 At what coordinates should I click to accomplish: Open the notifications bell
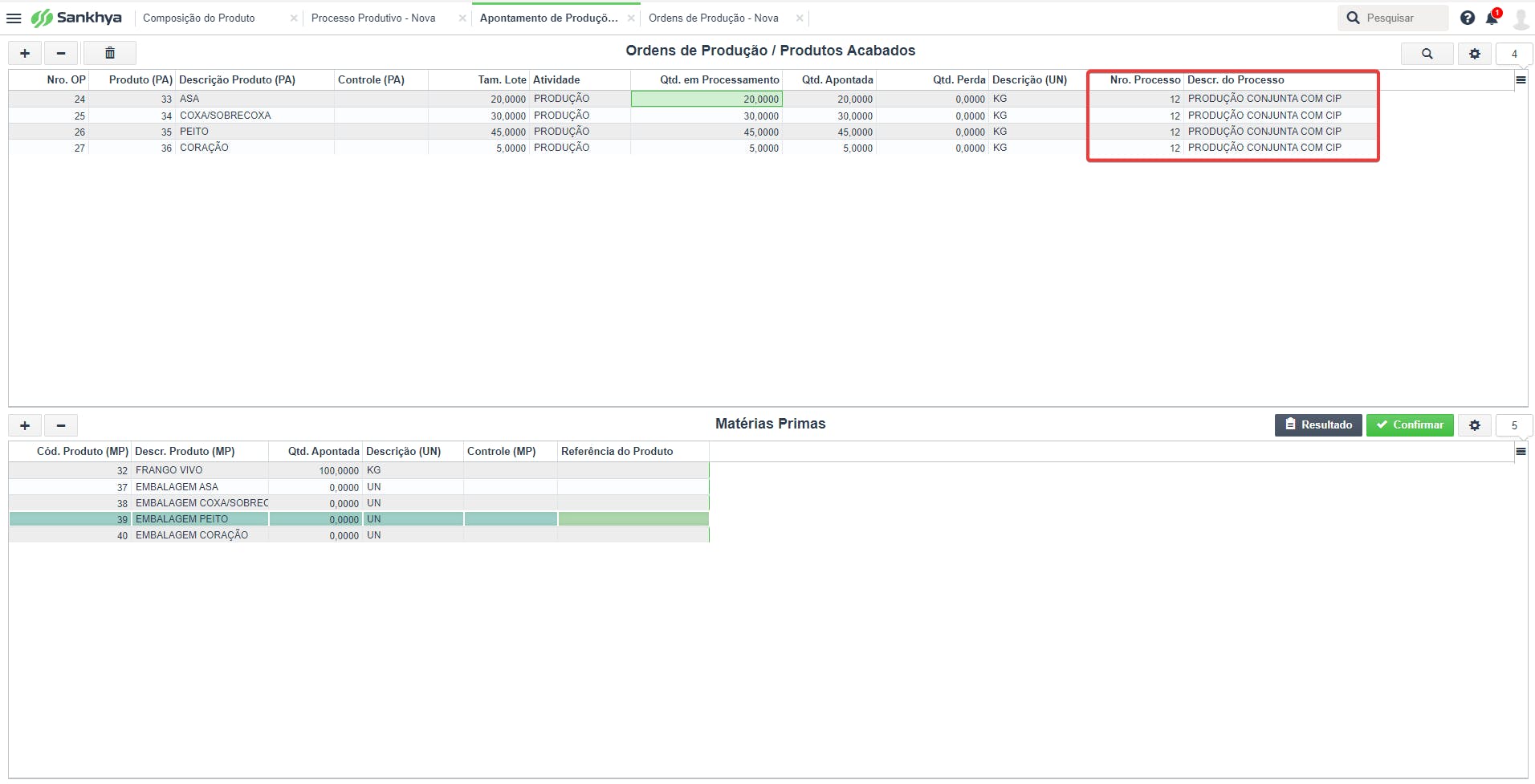coord(1492,18)
